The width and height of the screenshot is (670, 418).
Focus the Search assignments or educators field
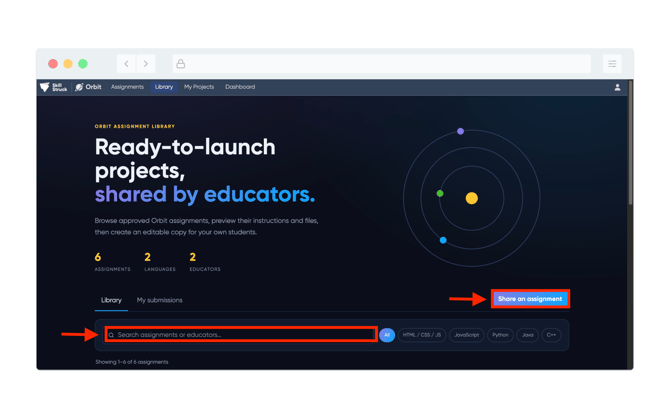point(241,334)
